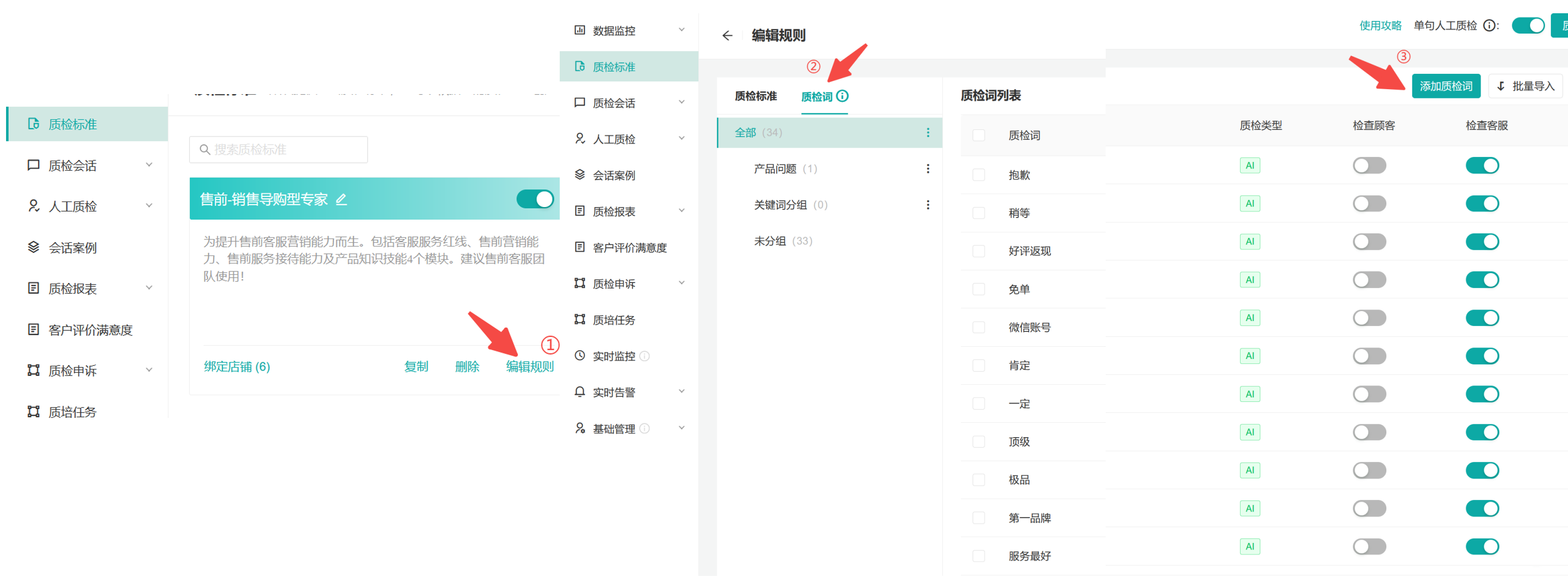Viewport: 1568px width, 588px height.
Task: Expand 实时告警 chevron in middle menu
Action: [x=681, y=391]
